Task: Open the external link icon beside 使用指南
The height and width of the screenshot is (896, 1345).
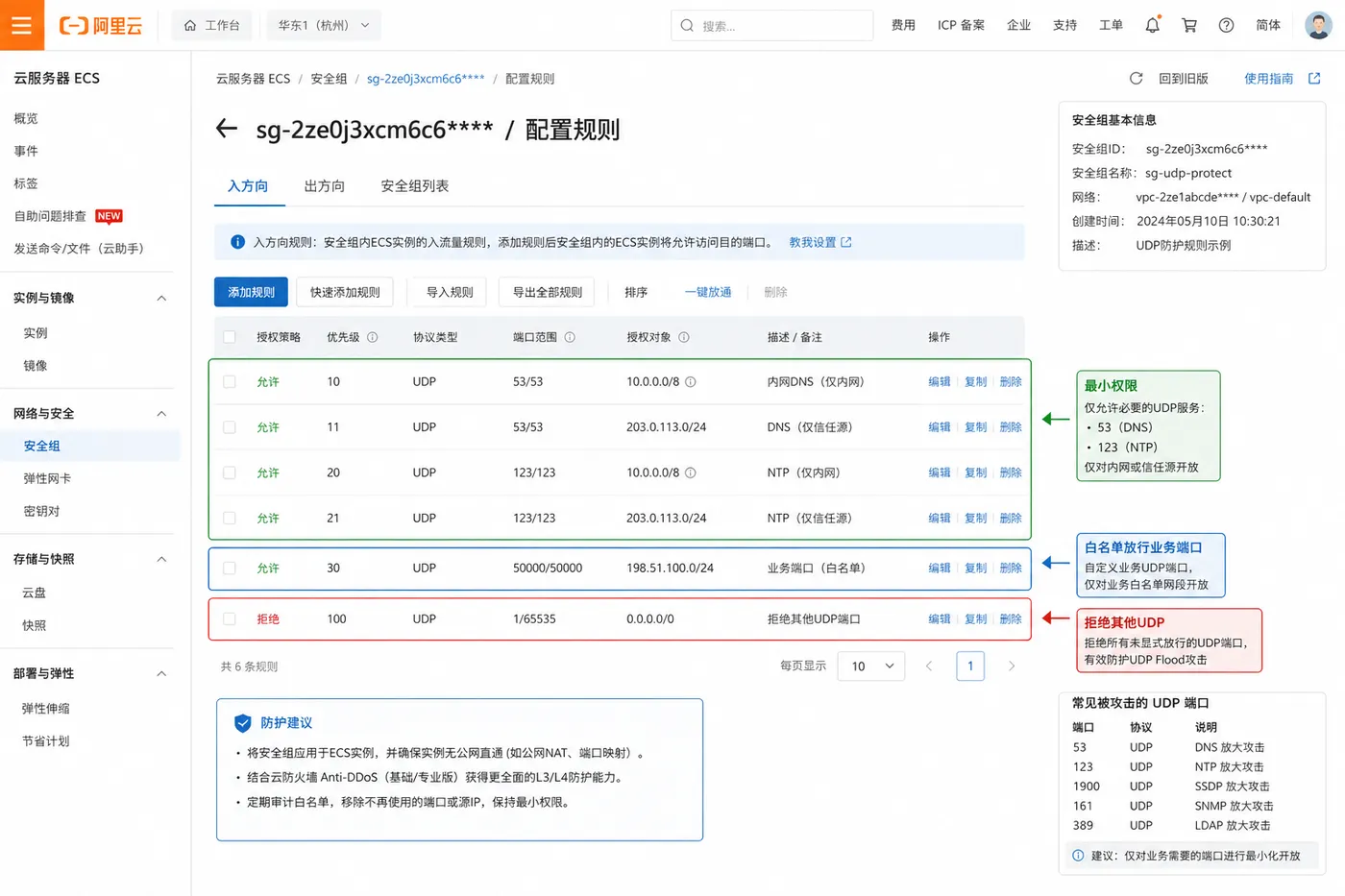Action: pyautogui.click(x=1314, y=79)
